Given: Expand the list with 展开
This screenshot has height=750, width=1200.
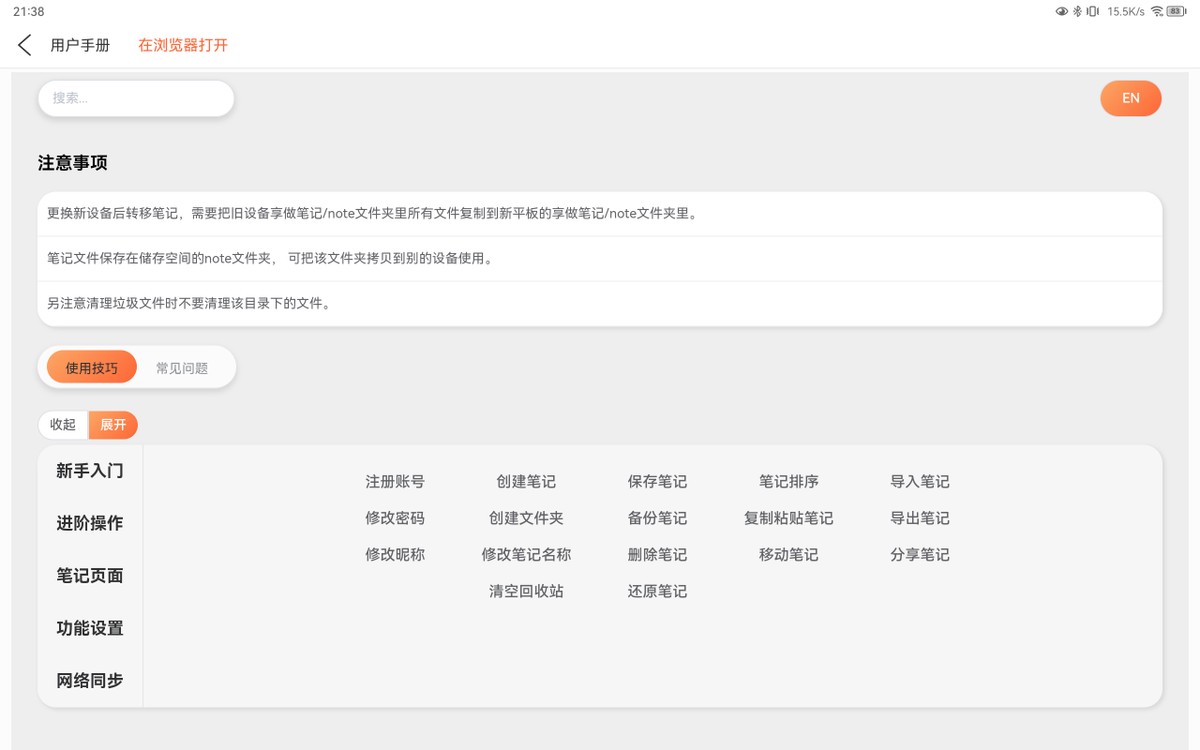Looking at the screenshot, I should point(112,424).
